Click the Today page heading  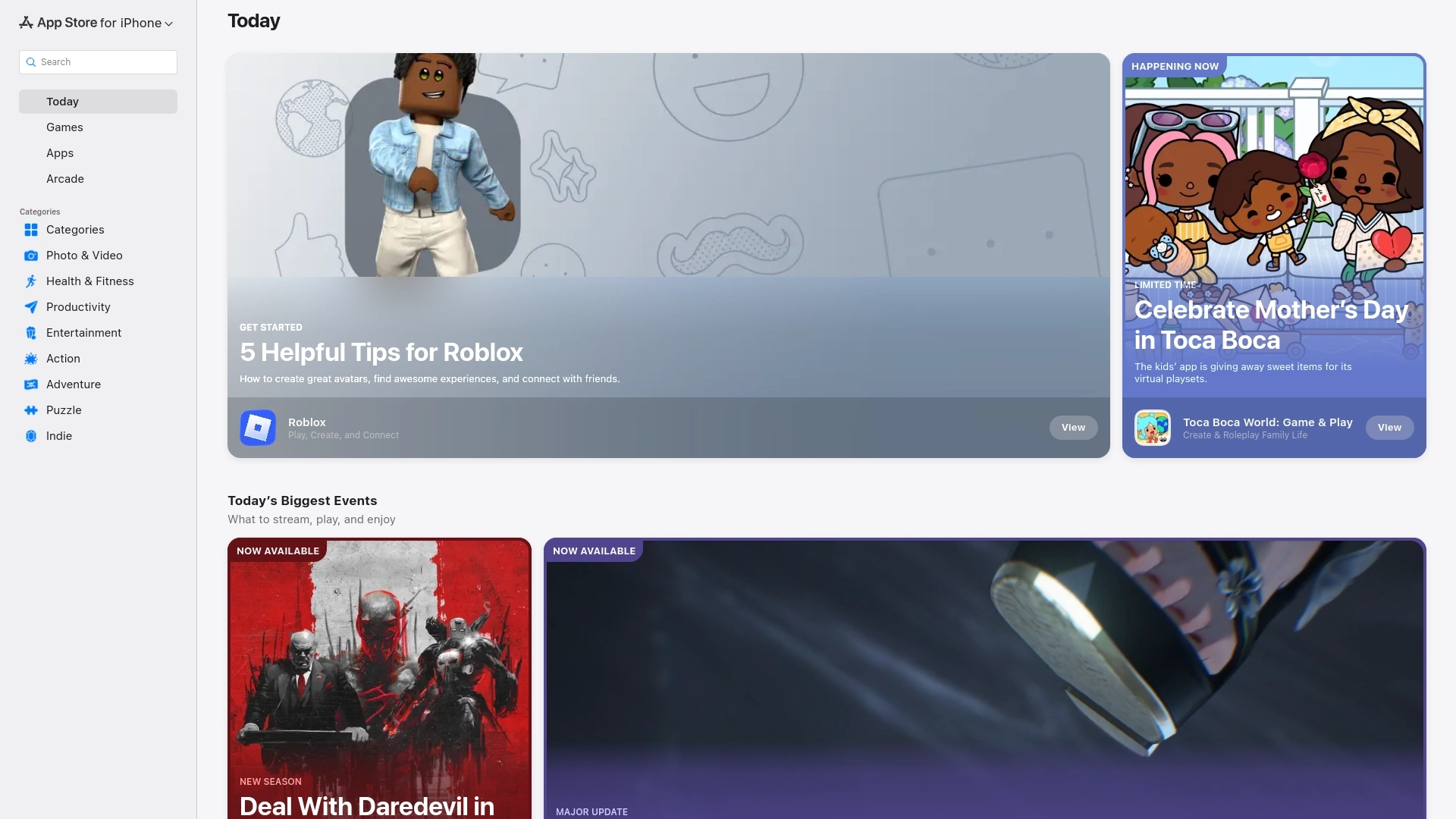click(x=254, y=21)
